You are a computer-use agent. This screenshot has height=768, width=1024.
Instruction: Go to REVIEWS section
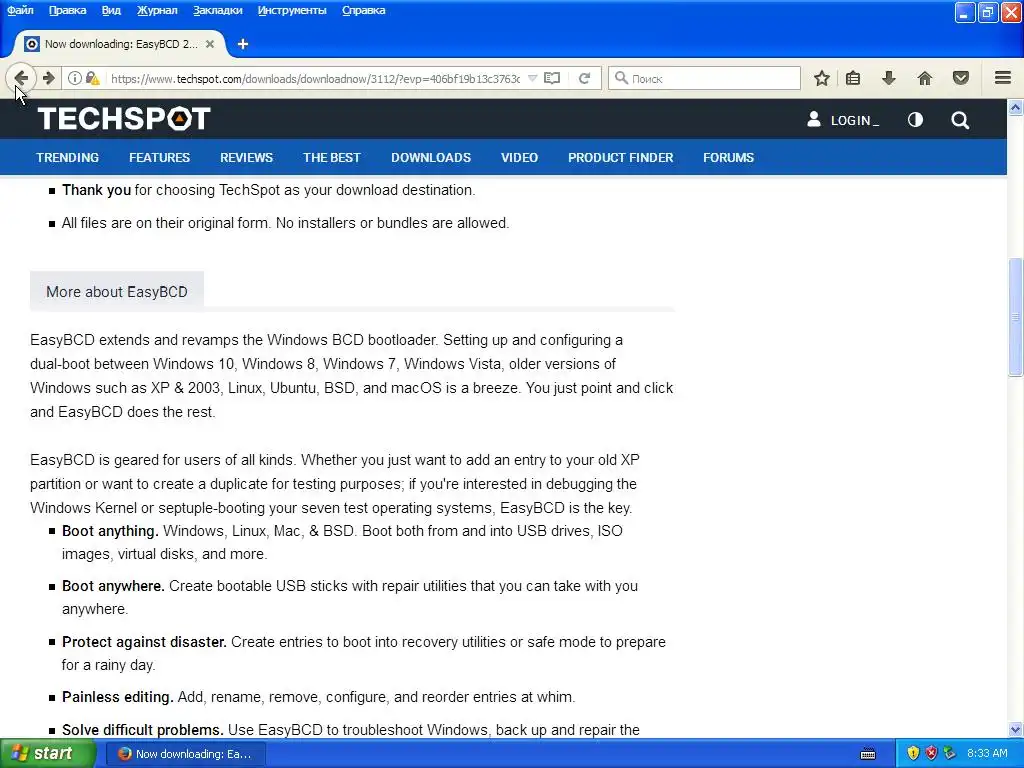[246, 157]
